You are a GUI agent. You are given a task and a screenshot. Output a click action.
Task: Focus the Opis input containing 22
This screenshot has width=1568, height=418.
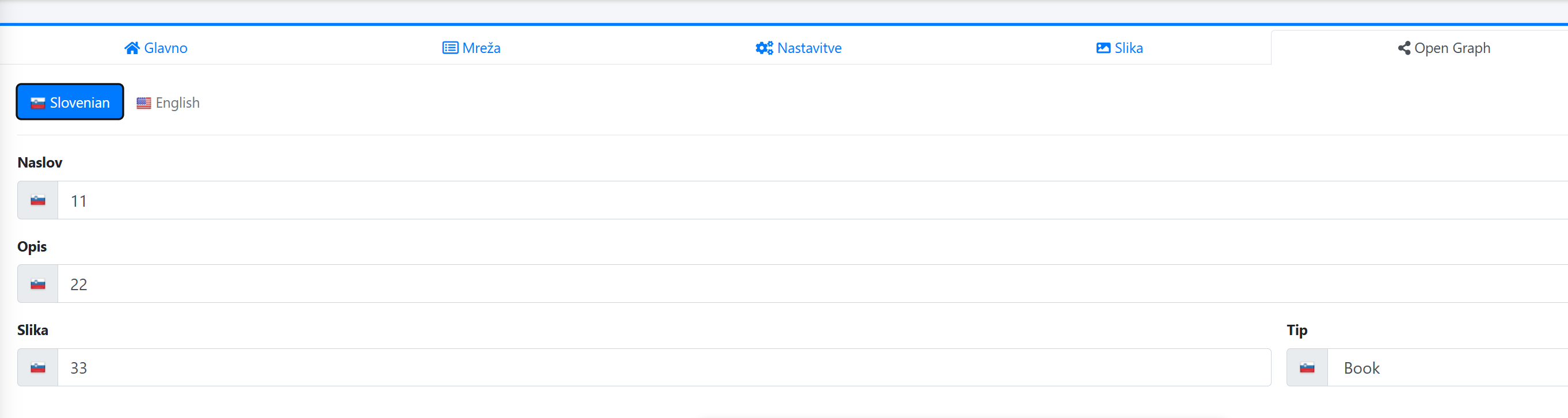point(813,284)
